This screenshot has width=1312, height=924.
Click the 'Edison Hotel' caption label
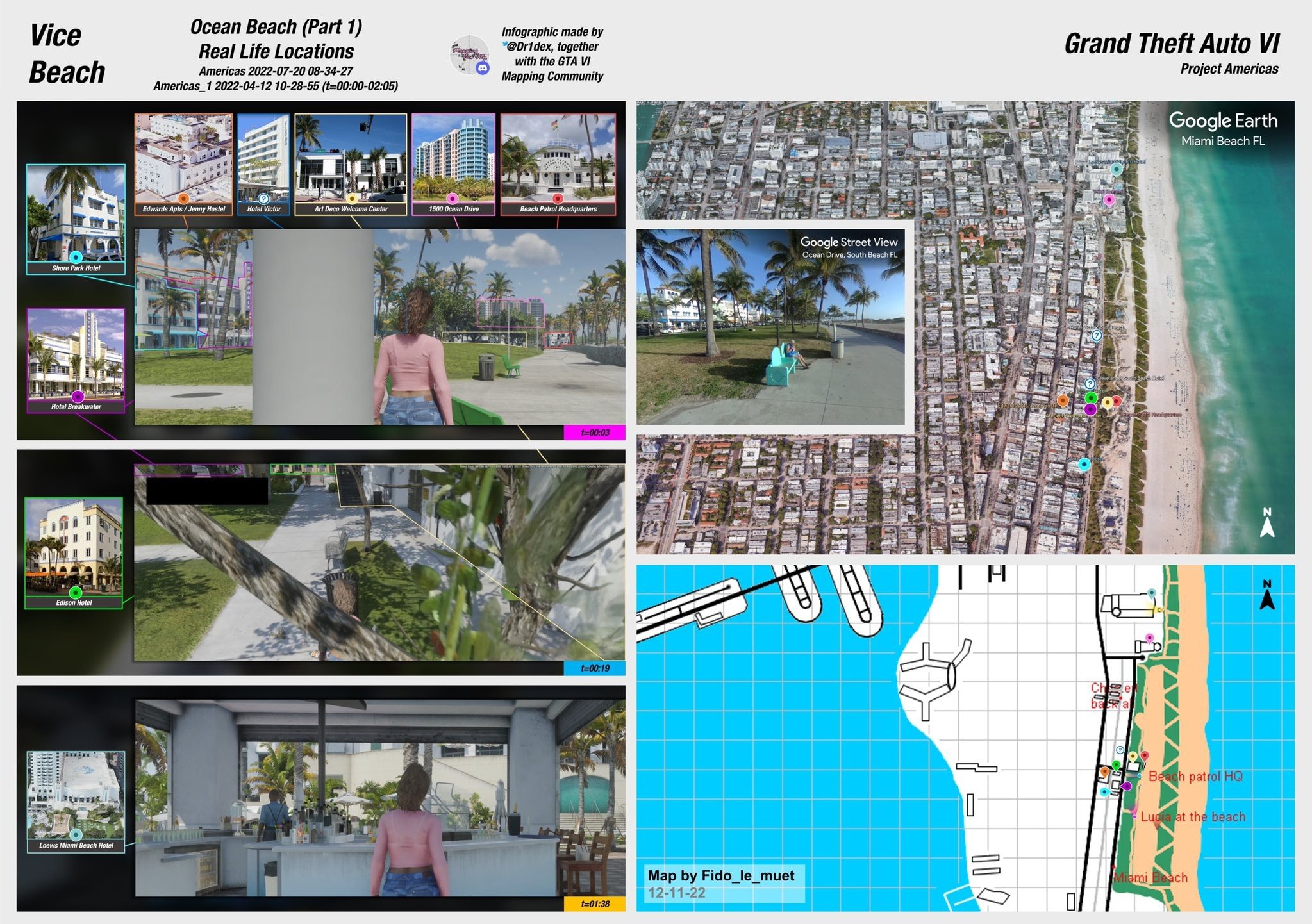click(74, 603)
